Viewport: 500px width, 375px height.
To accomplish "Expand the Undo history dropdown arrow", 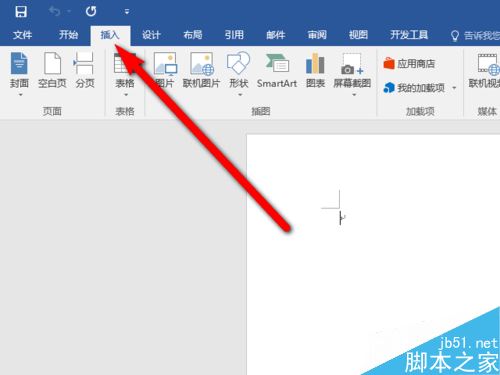I will tap(69, 12).
